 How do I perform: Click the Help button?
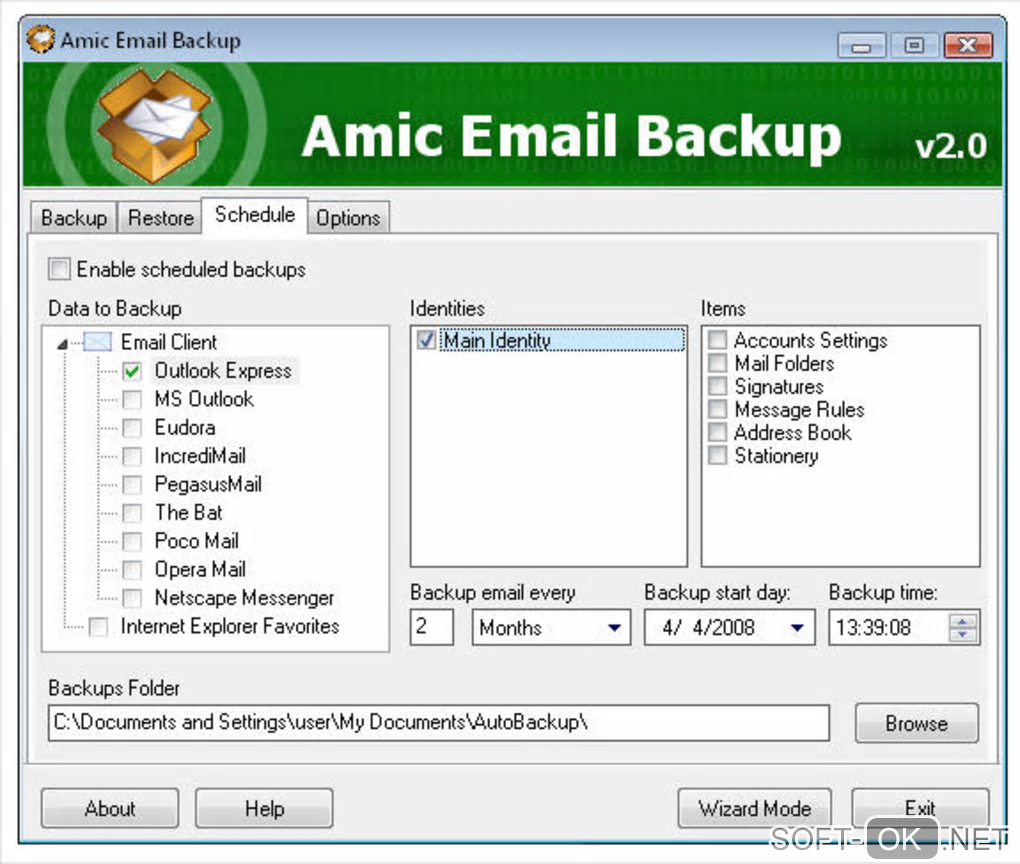coord(264,808)
